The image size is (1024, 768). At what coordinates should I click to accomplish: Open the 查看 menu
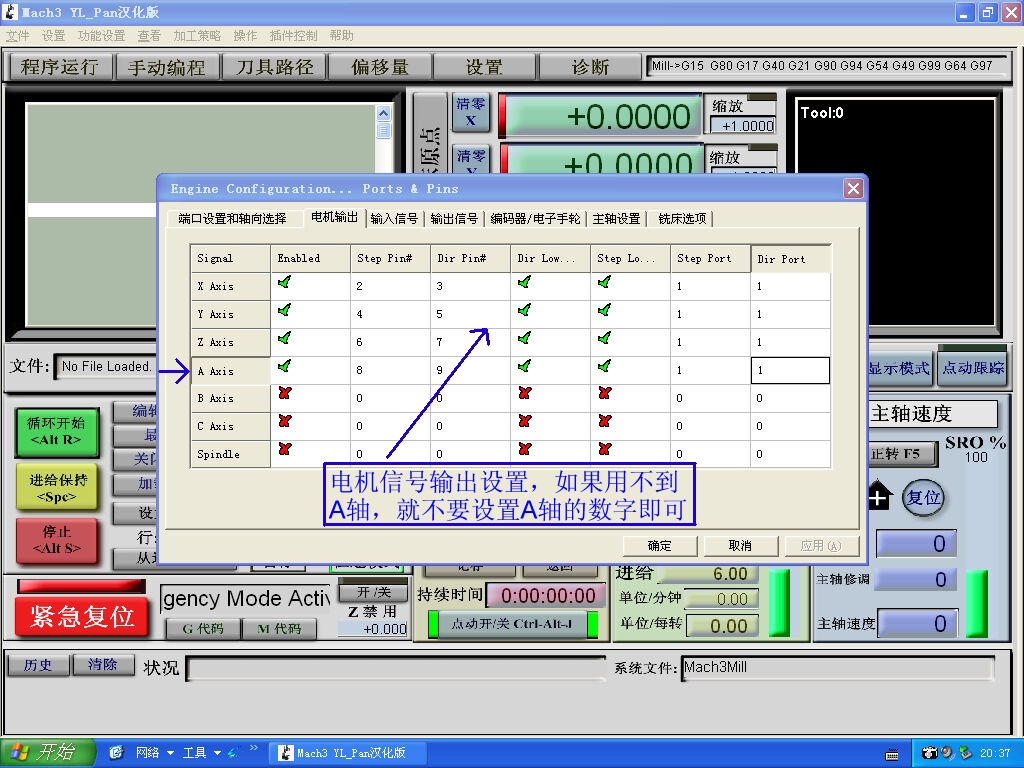click(149, 36)
